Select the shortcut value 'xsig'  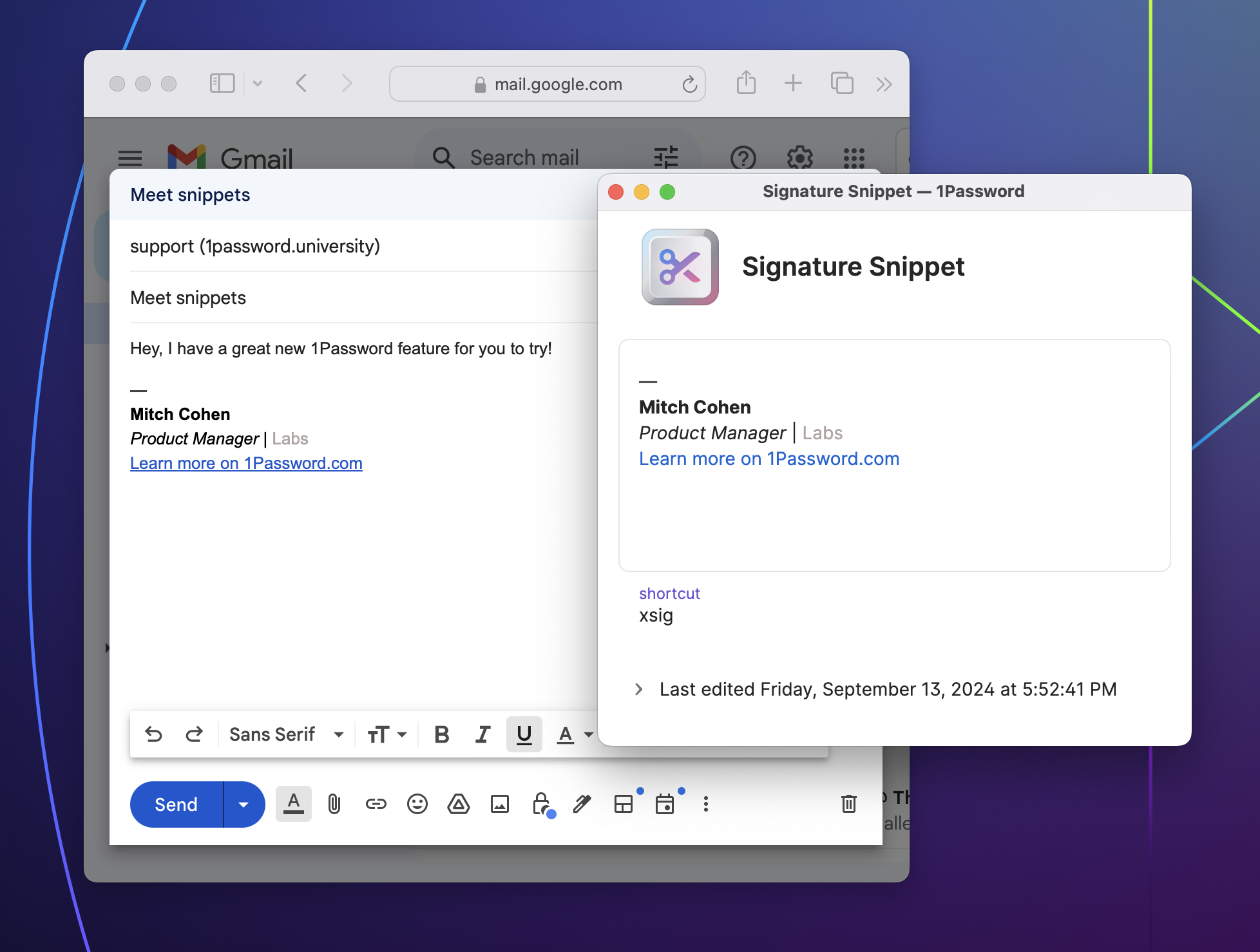[x=656, y=616]
